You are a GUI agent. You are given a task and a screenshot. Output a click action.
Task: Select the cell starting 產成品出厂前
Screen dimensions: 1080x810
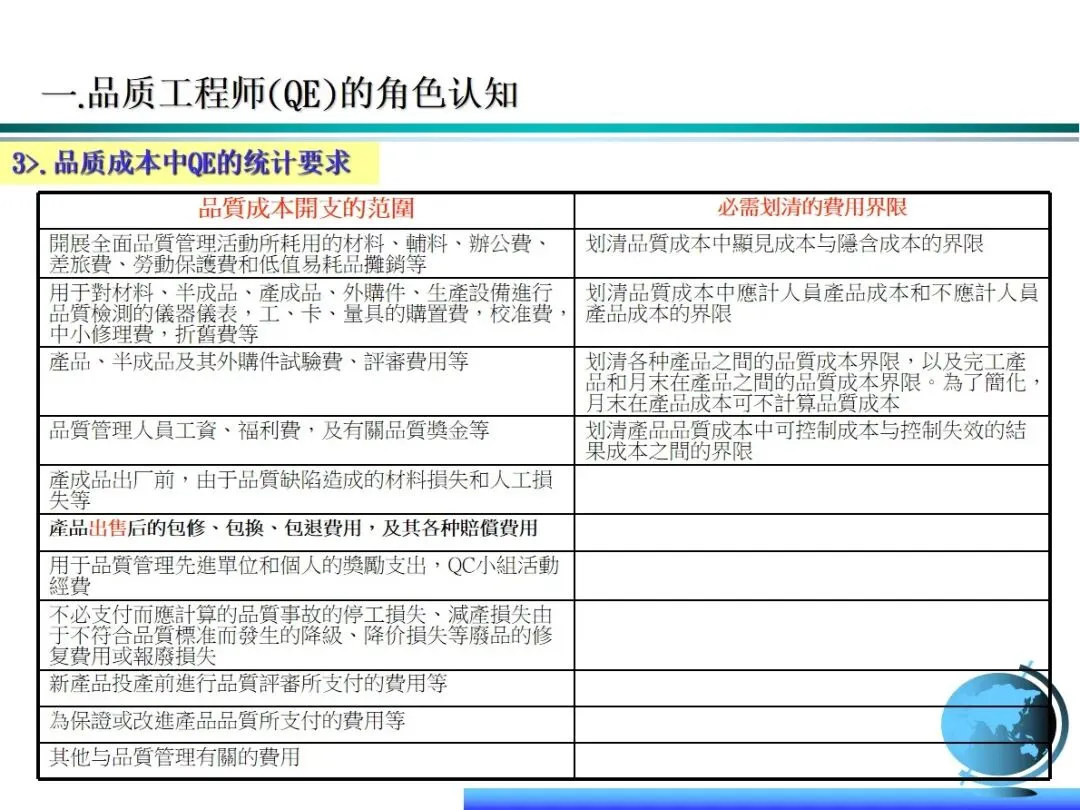pyautogui.click(x=307, y=489)
